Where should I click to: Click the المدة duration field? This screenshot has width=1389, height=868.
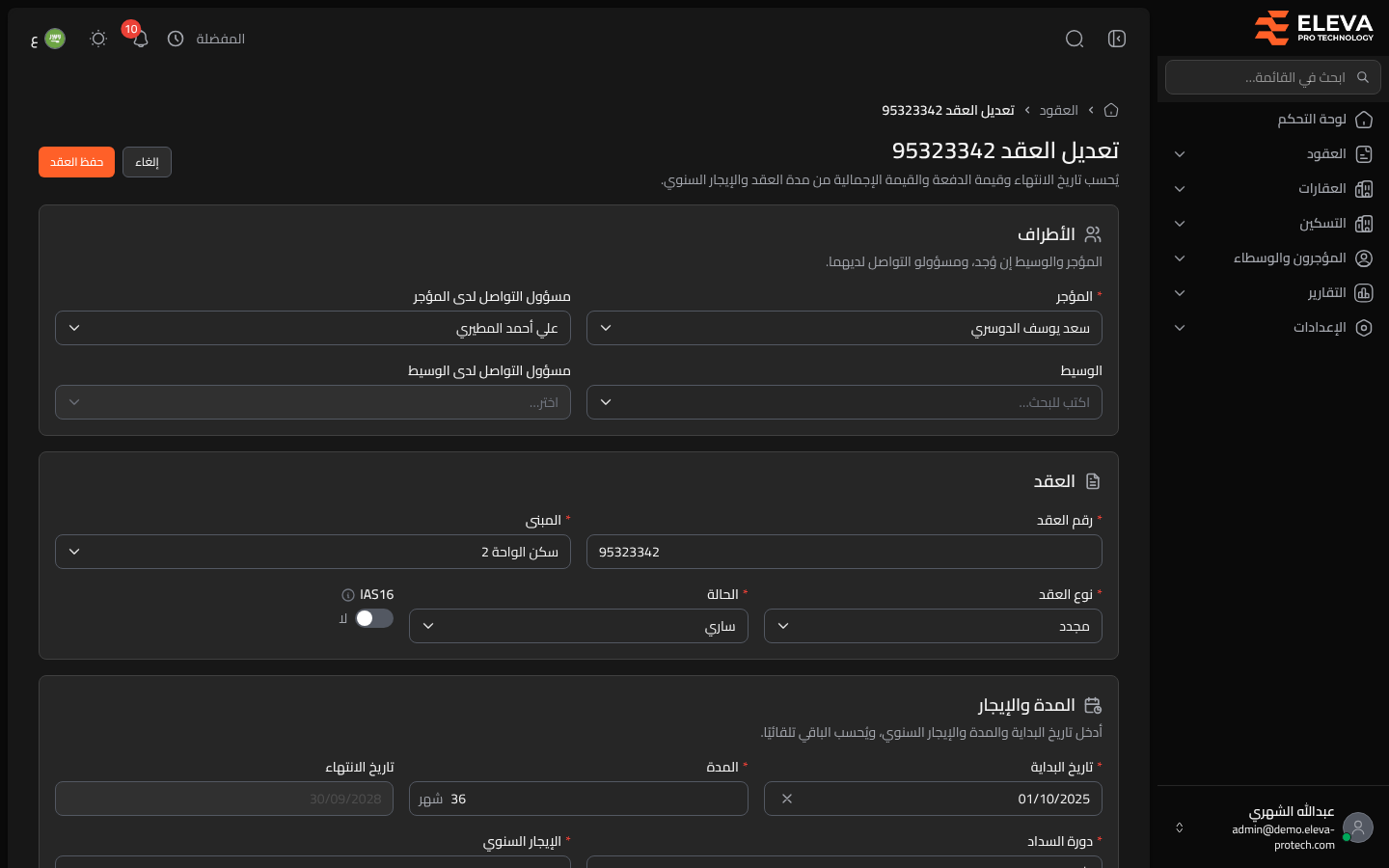579,799
